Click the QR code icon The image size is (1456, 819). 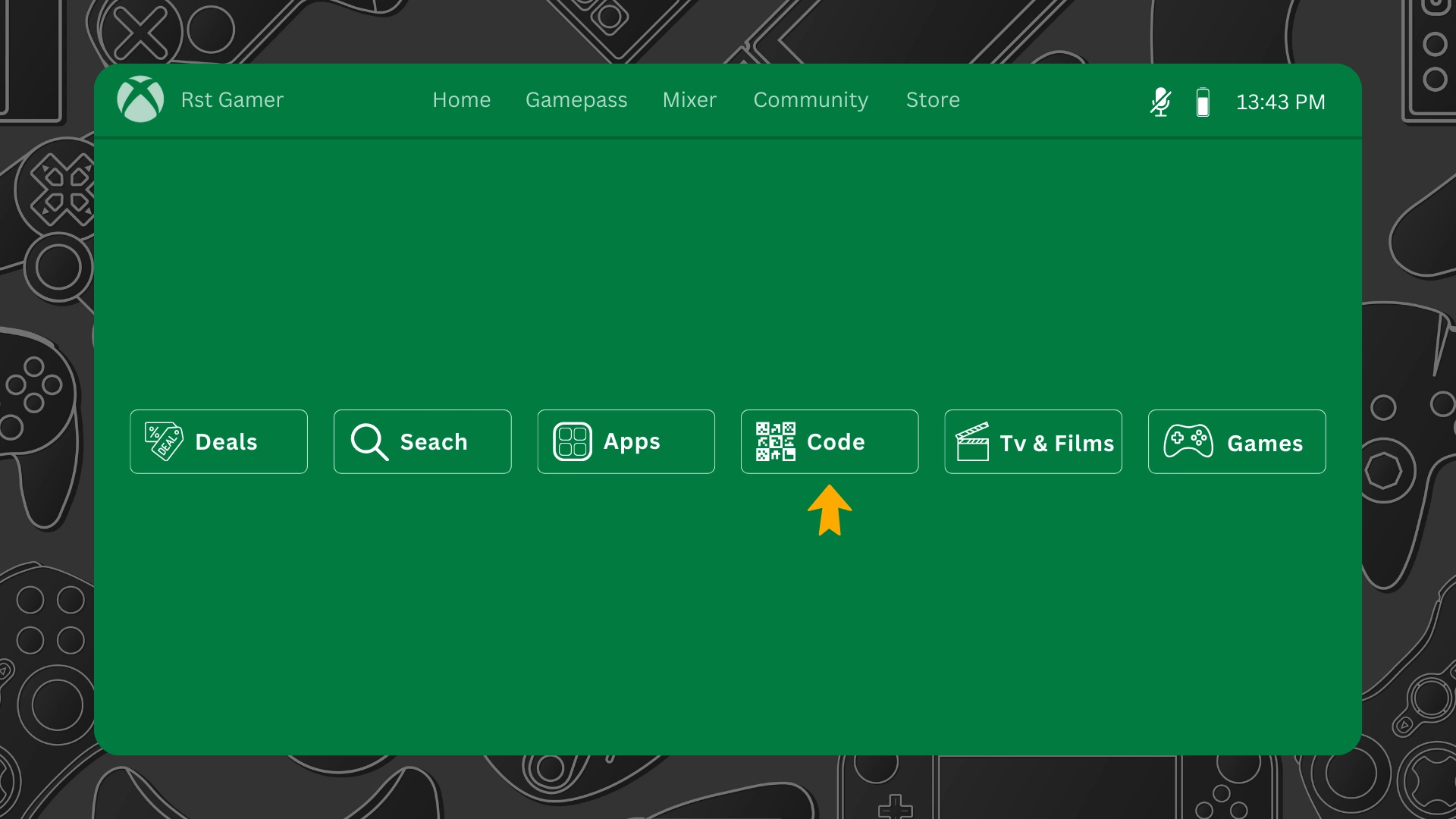click(776, 441)
